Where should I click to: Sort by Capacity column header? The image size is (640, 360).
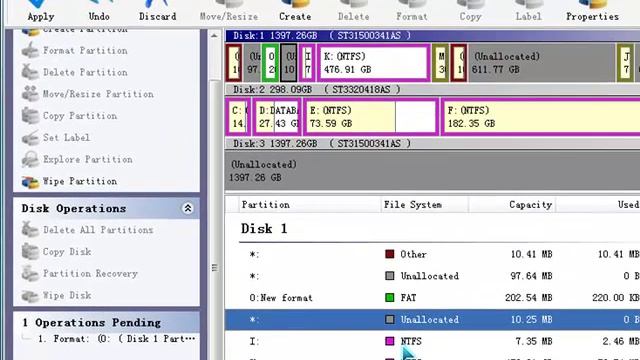point(512,204)
